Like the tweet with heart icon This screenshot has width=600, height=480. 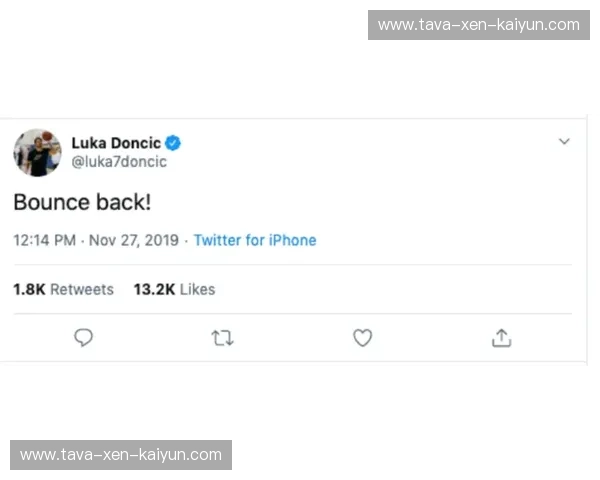point(363,338)
